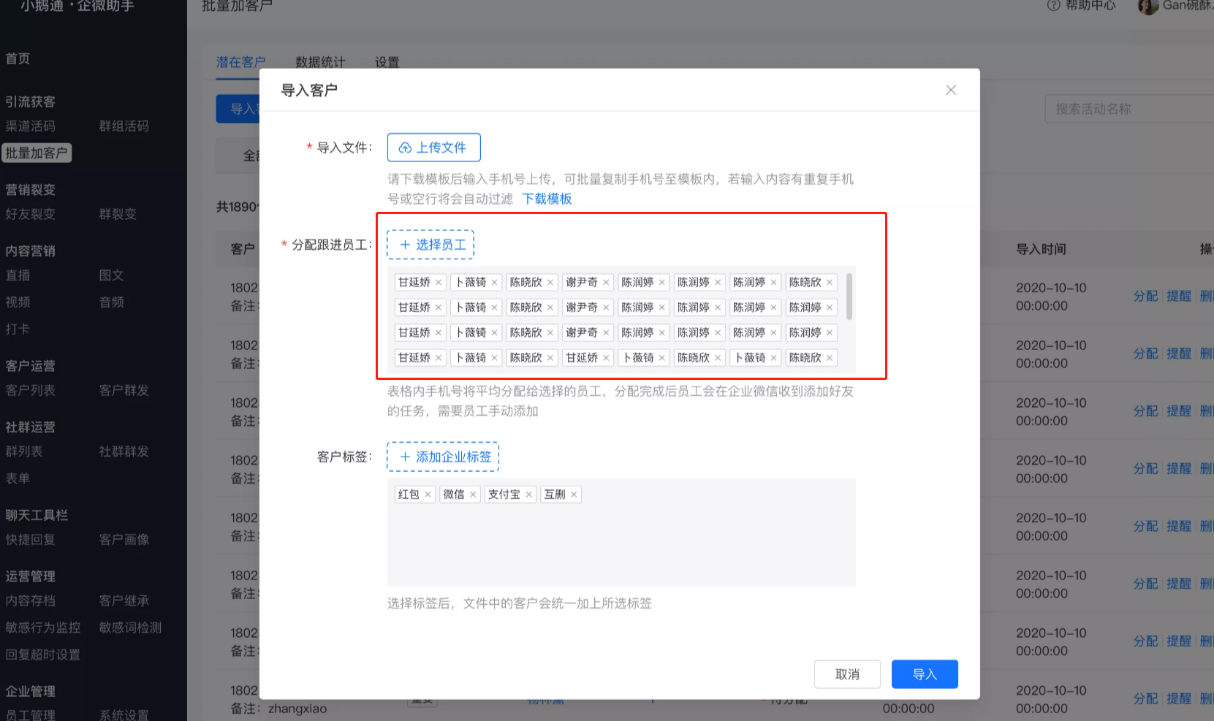Cancel the import with 取消

tap(847, 674)
